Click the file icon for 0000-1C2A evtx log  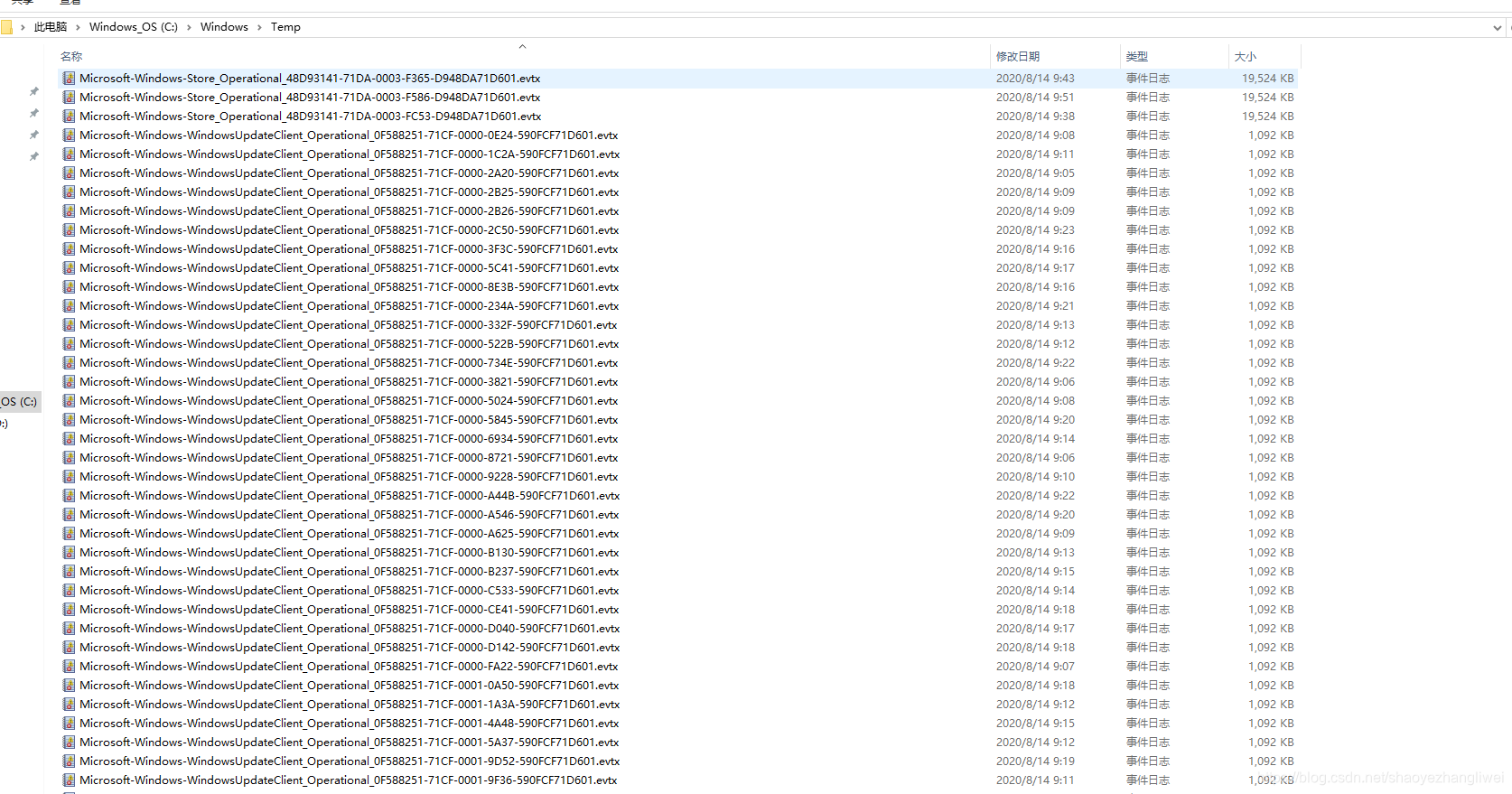69,154
